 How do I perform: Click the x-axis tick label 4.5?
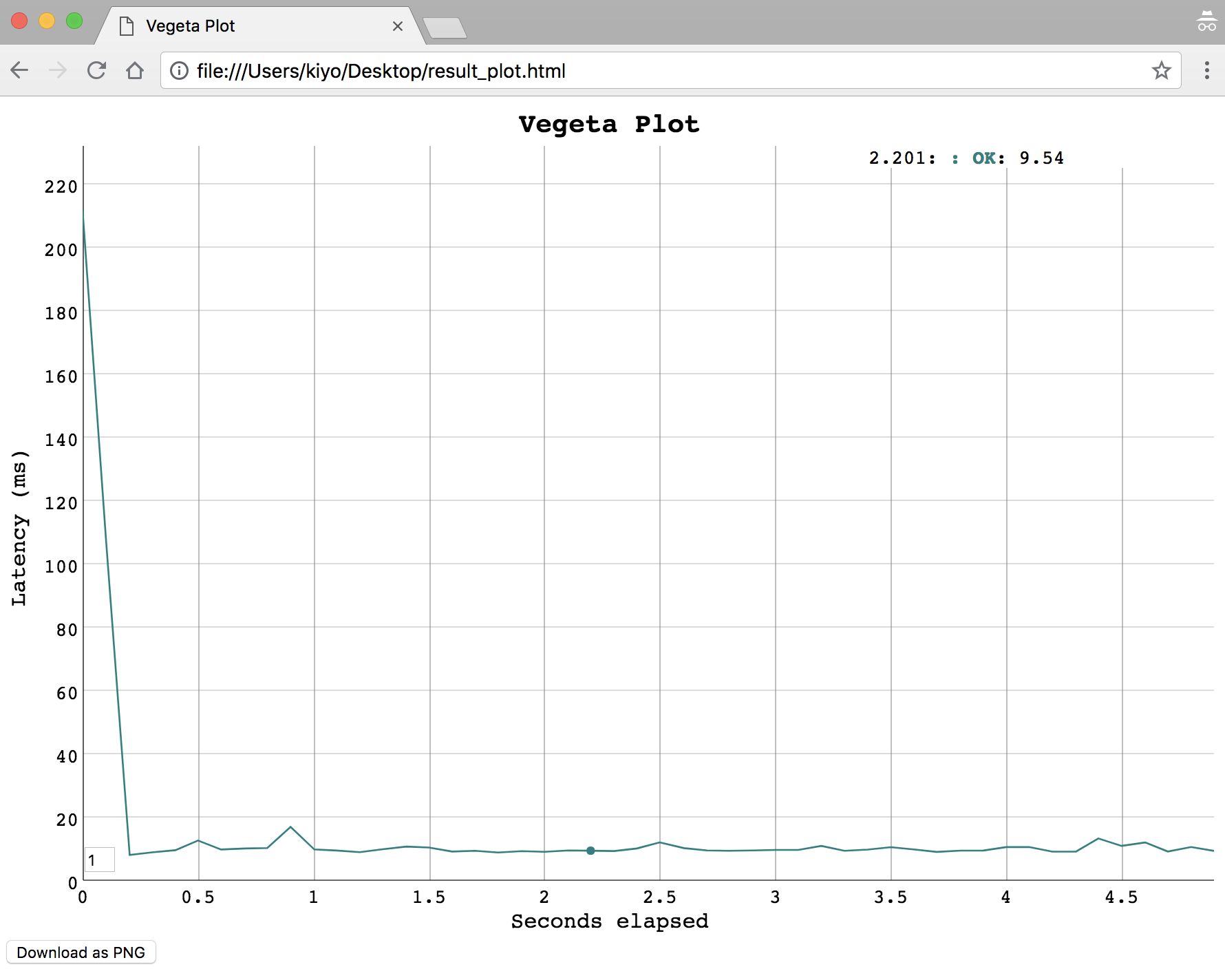tap(1122, 897)
